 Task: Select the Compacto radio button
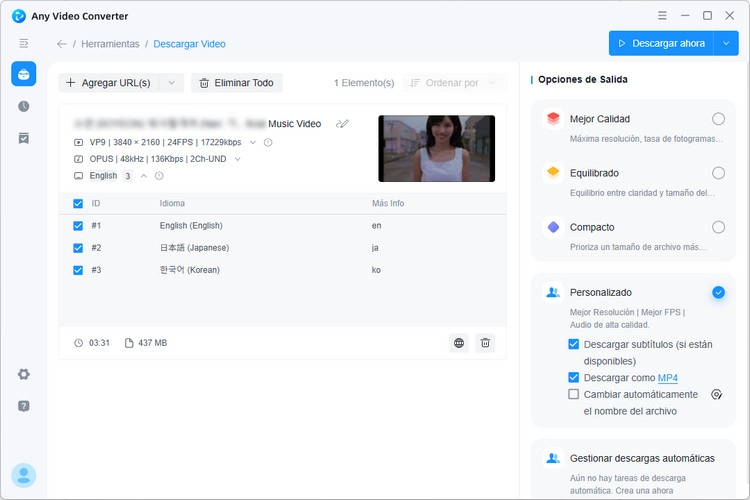click(718, 227)
